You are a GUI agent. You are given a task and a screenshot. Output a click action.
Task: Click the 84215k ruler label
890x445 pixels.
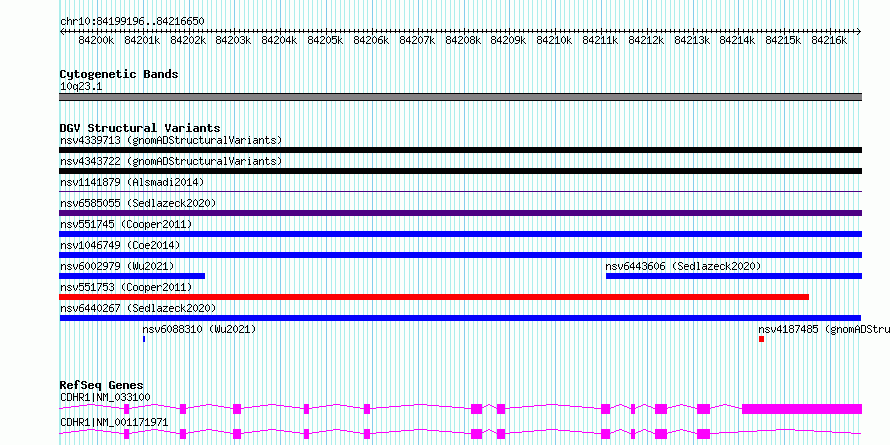(784, 40)
